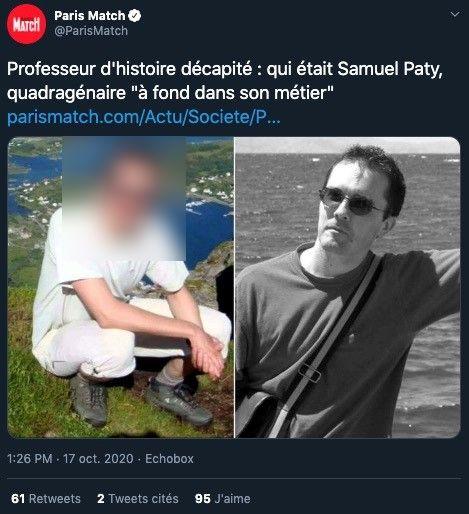Screen dimensions: 469x514
Task: Visit the @ParisMatch handle profile
Action: 91,31
